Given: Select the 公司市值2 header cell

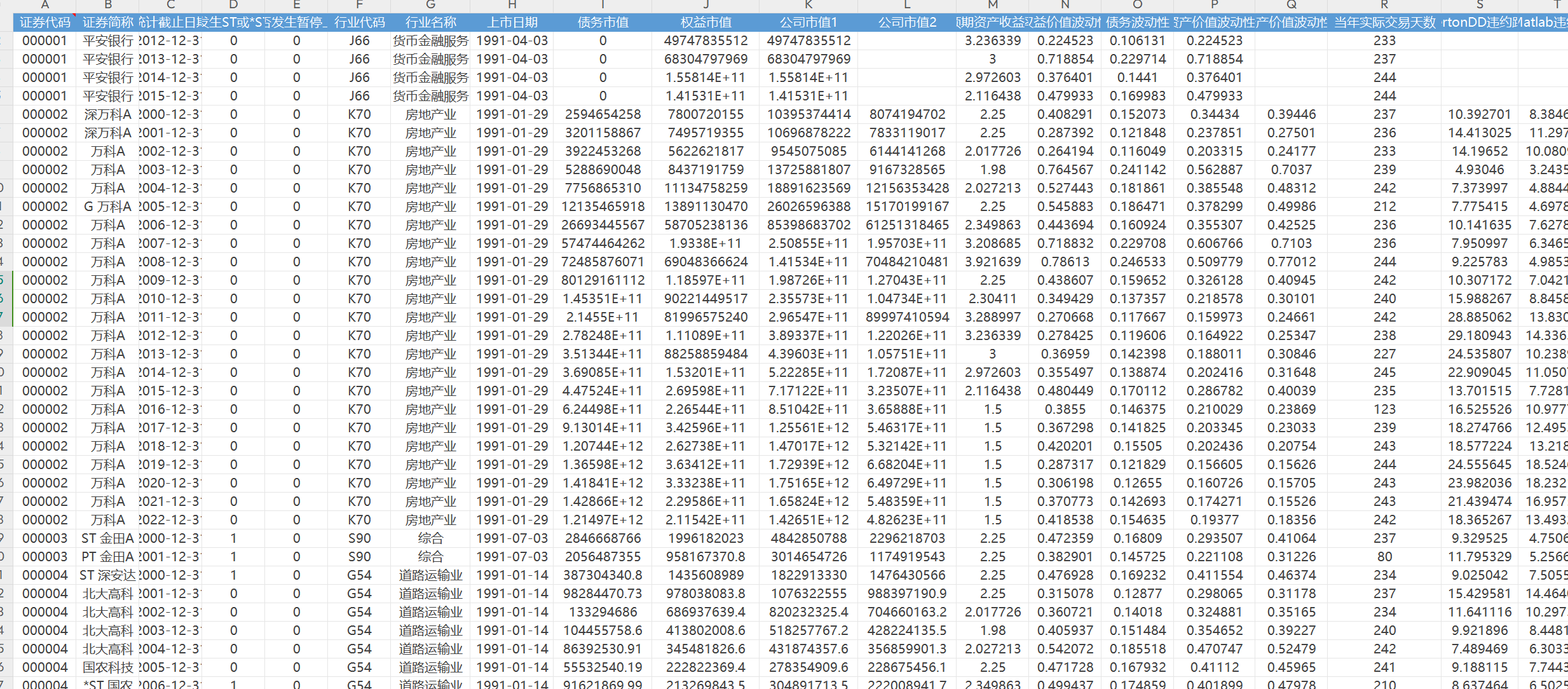Looking at the screenshot, I should tap(907, 22).
